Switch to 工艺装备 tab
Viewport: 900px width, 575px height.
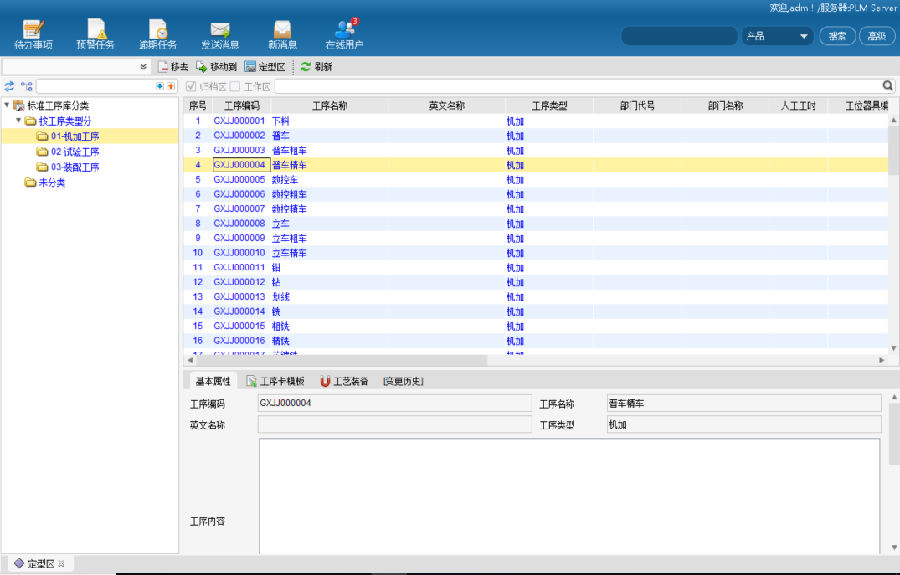(x=344, y=381)
